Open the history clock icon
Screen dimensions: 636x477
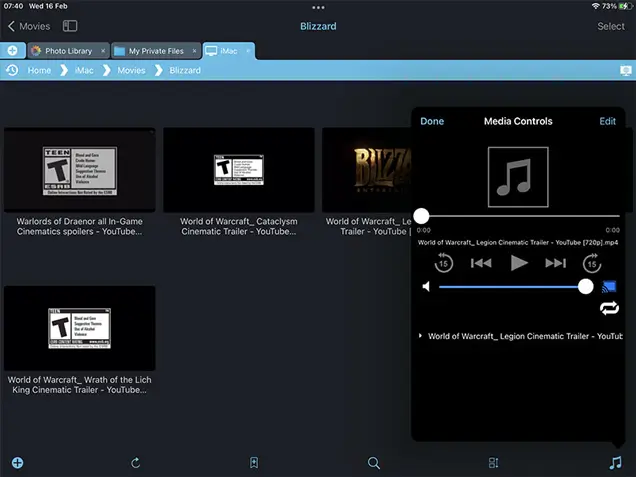pos(12,70)
